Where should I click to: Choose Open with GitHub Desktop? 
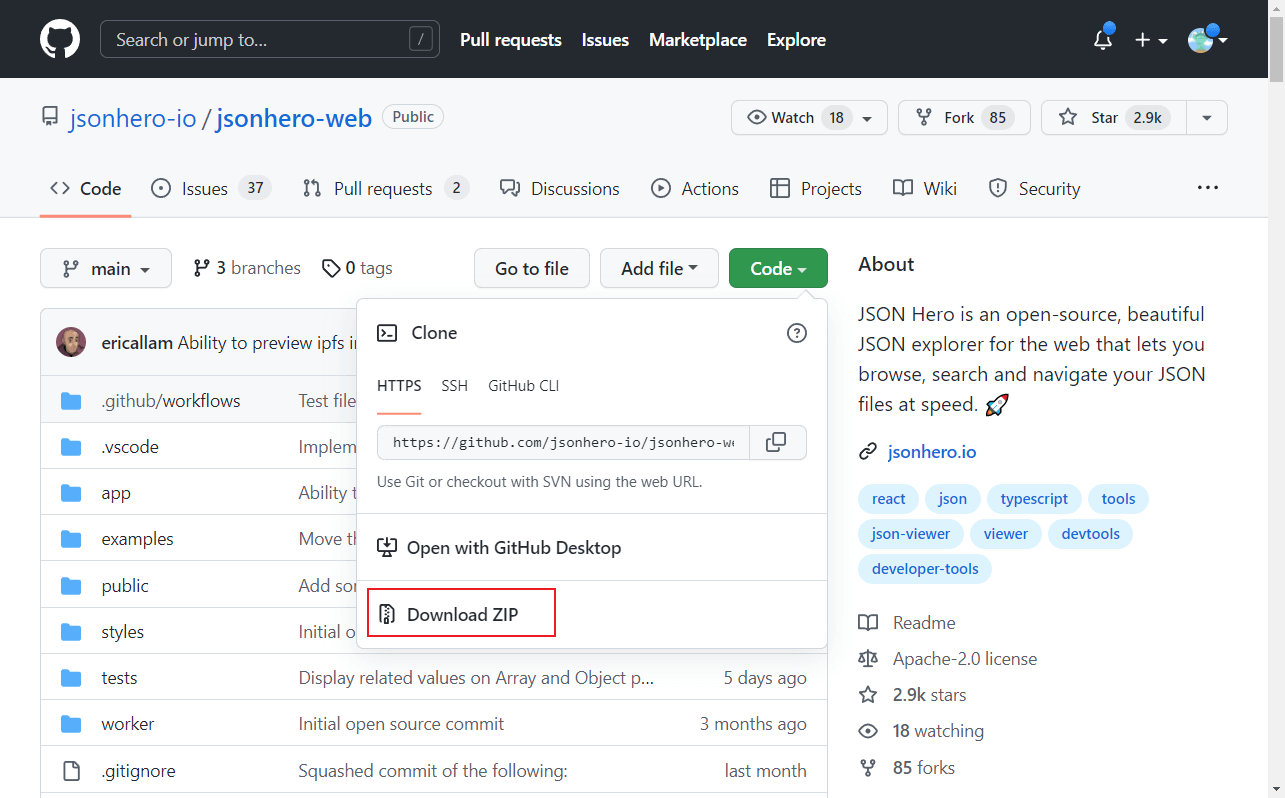(x=592, y=547)
